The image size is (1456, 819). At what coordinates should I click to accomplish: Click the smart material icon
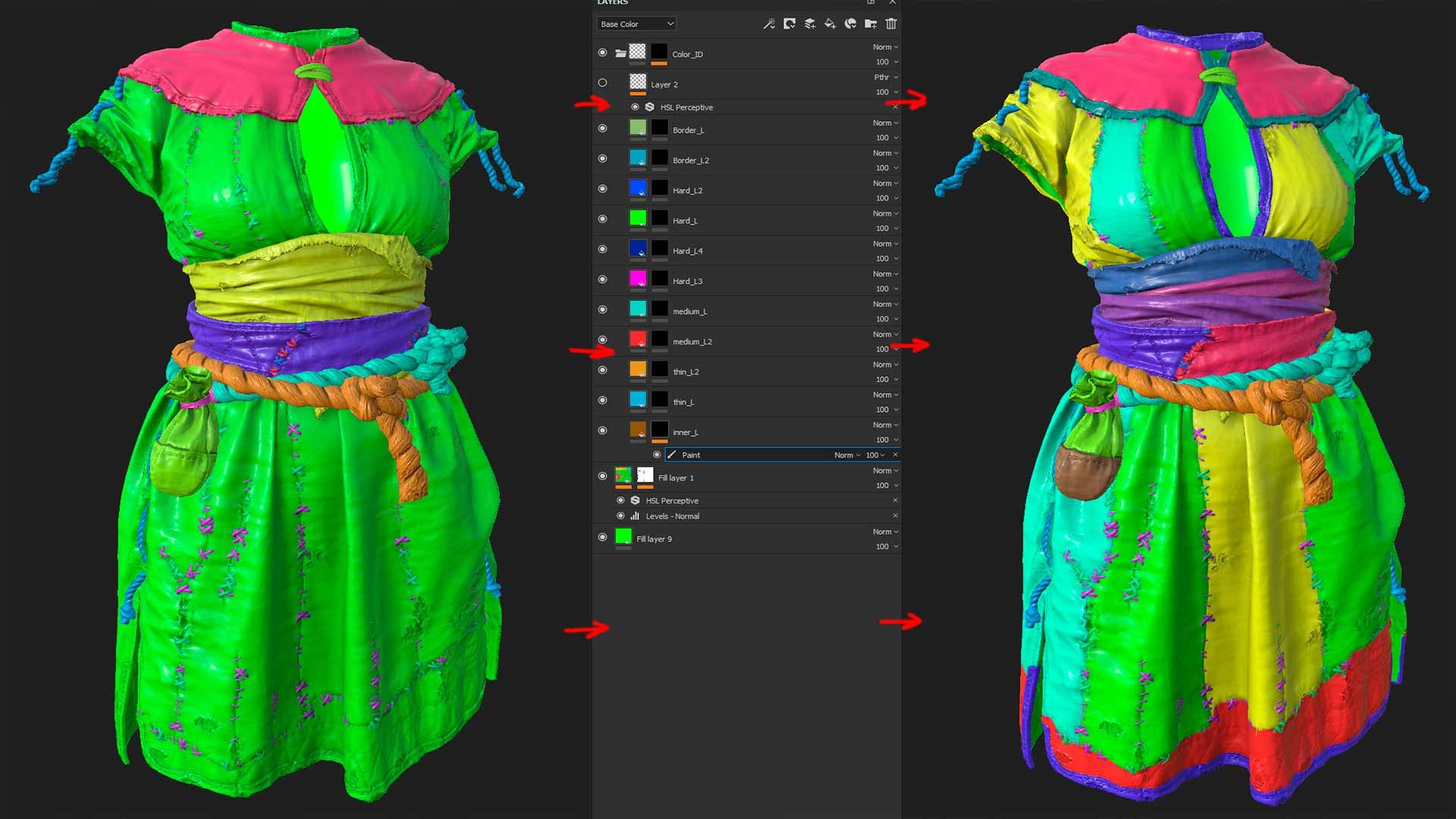coord(851,24)
